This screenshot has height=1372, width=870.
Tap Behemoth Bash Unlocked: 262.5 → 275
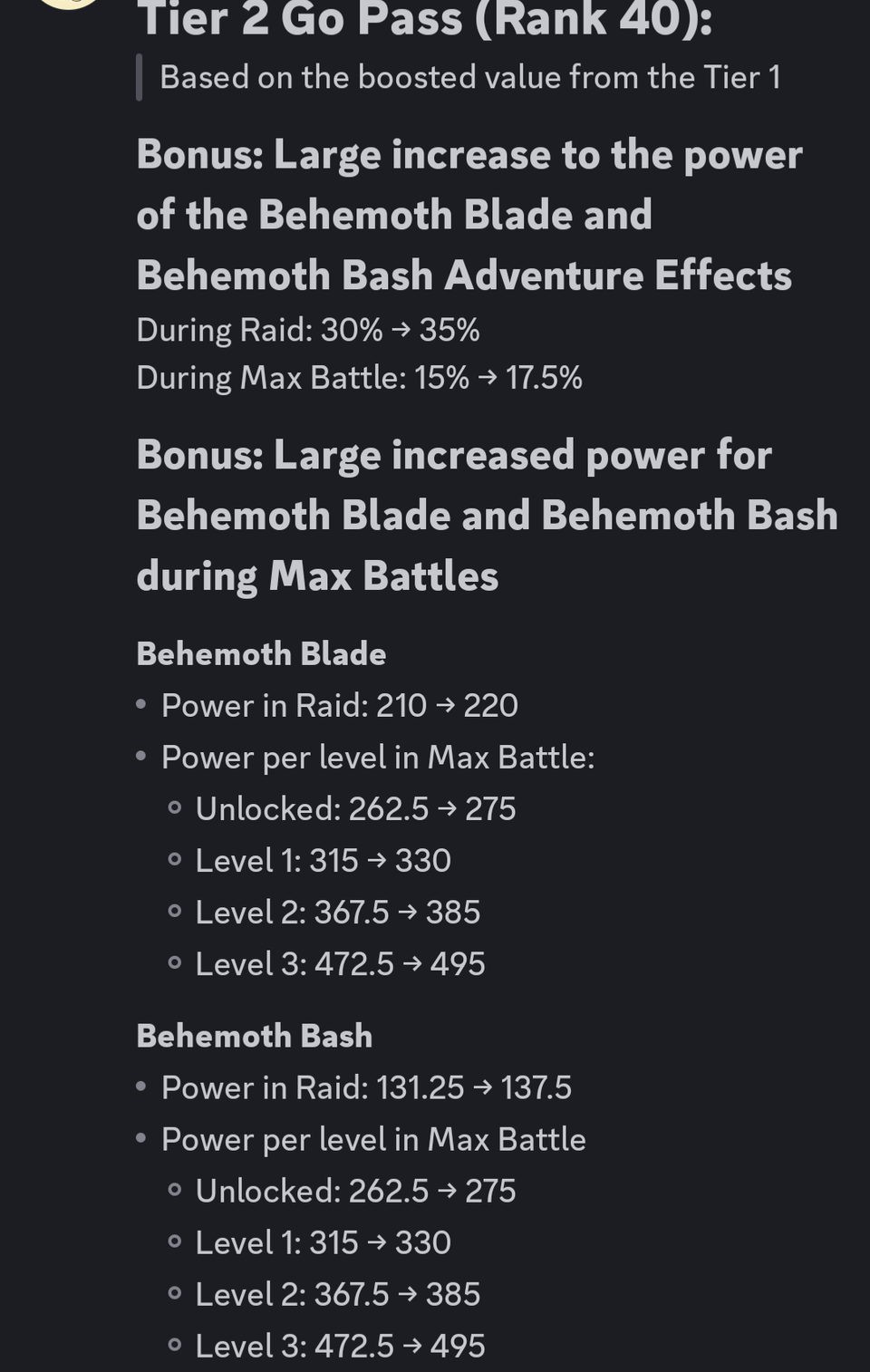355,1192
